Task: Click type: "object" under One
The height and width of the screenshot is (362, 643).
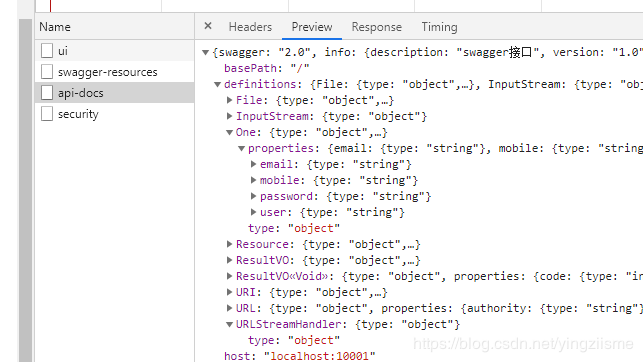Action: 294,228
